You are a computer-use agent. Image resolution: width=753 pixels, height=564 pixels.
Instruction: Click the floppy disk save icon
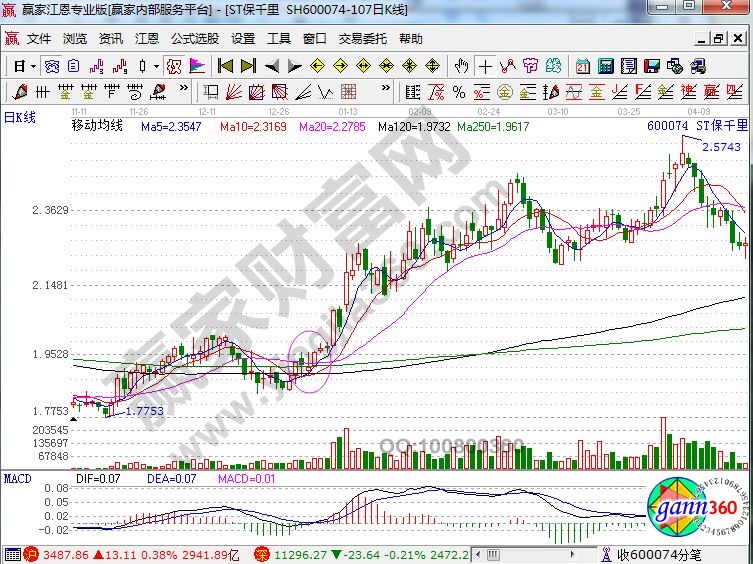654,66
